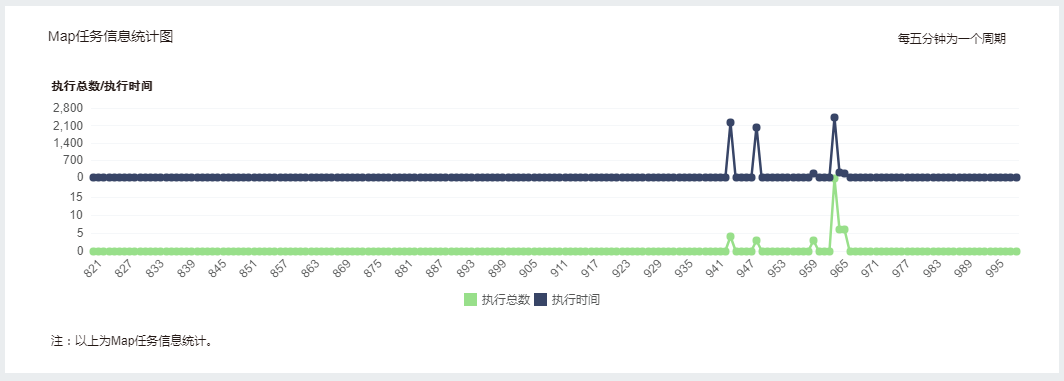Image resolution: width=1064 pixels, height=381 pixels.
Task: Click the green data point near 959
Action: tap(813, 241)
